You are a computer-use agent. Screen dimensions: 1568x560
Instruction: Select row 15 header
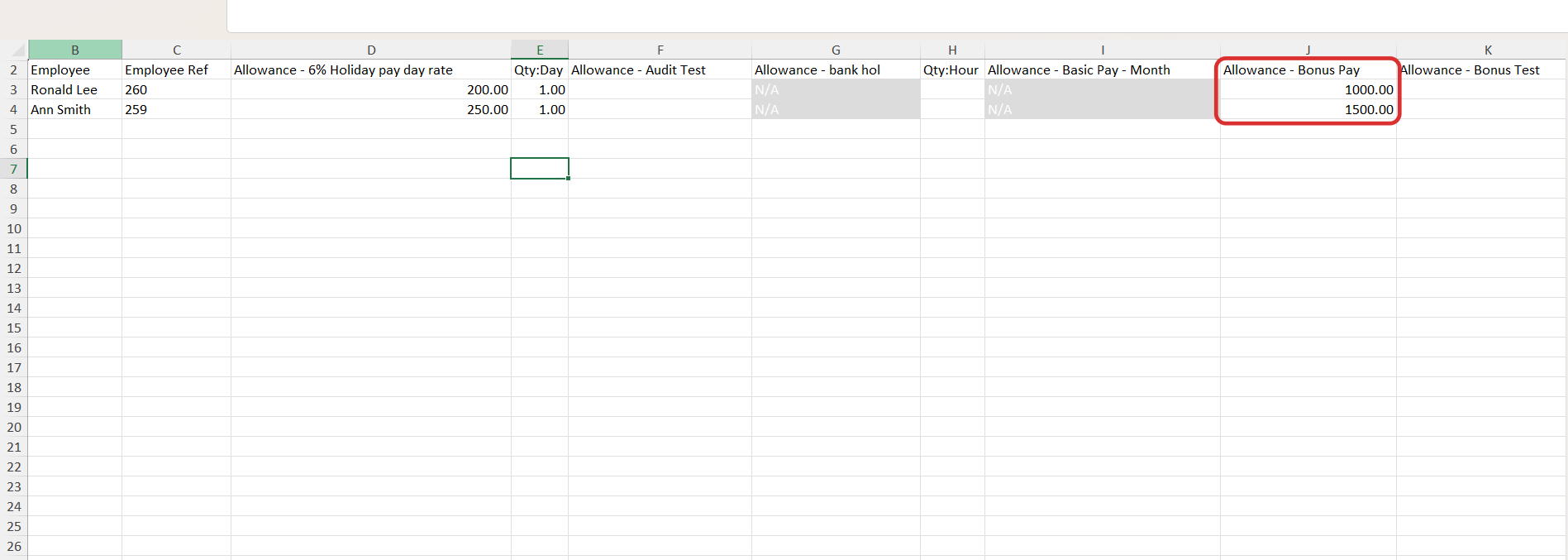14,328
